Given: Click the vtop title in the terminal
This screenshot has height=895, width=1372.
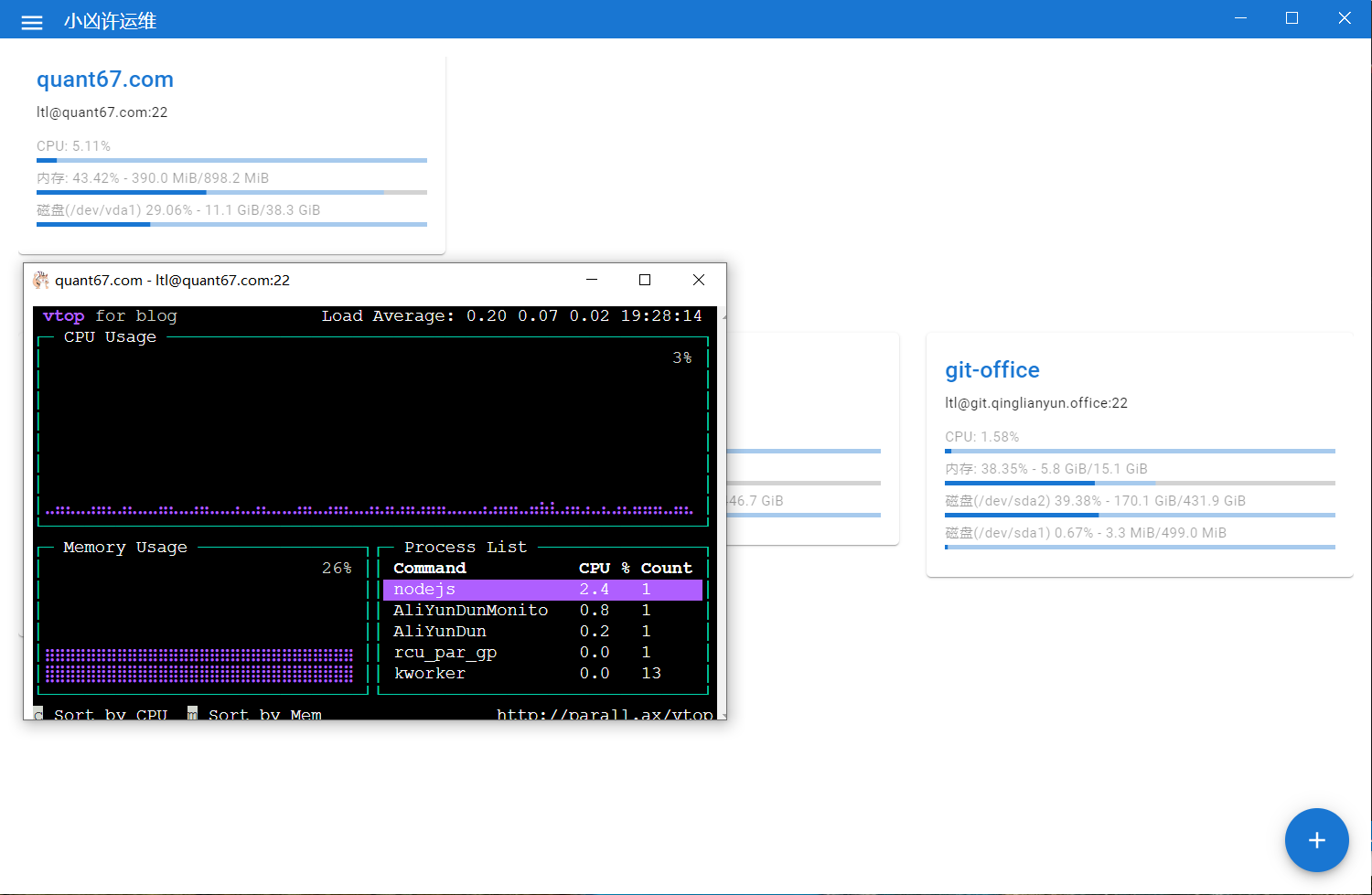Looking at the screenshot, I should pyautogui.click(x=63, y=316).
